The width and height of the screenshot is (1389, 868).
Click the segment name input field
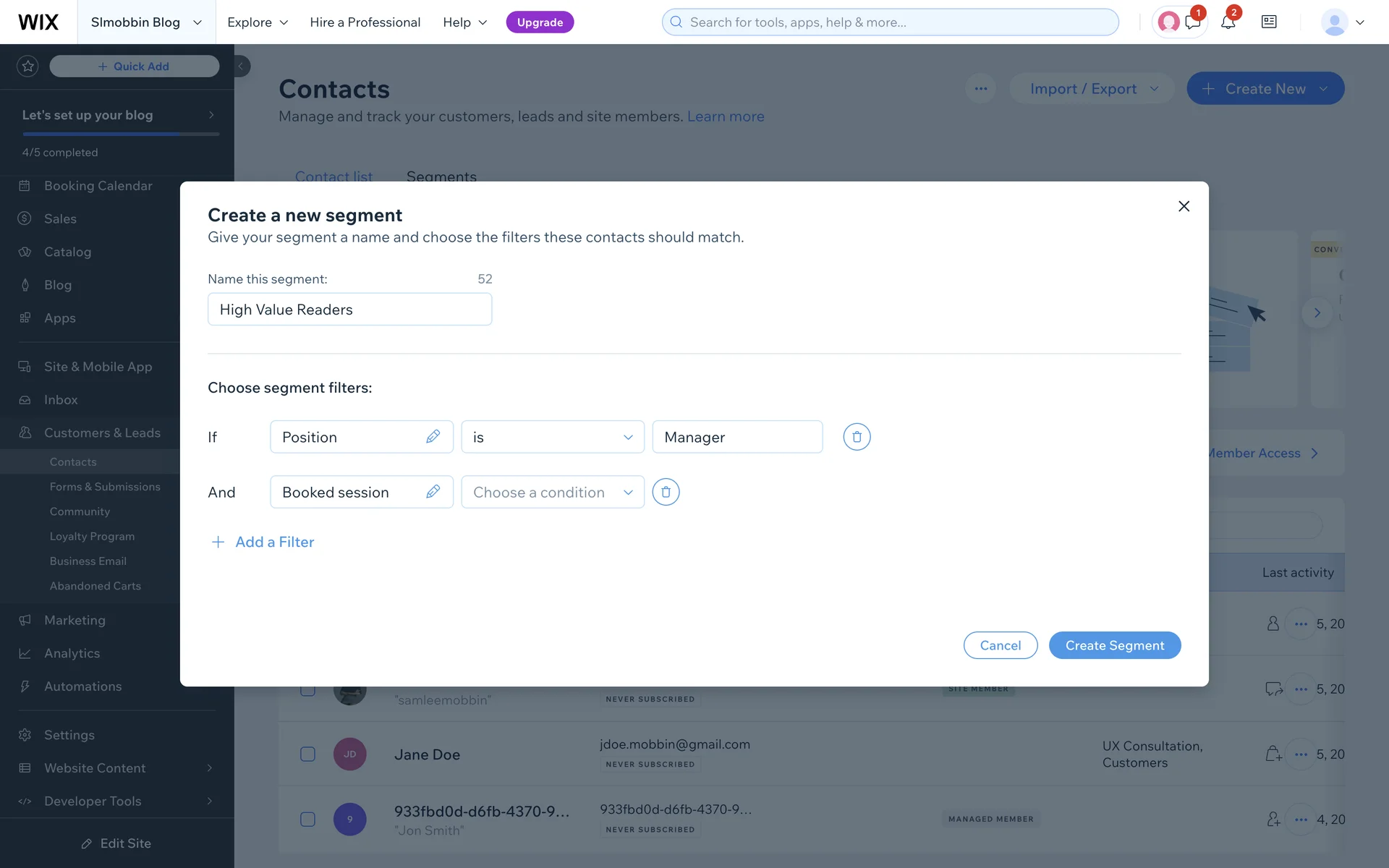pyautogui.click(x=349, y=310)
